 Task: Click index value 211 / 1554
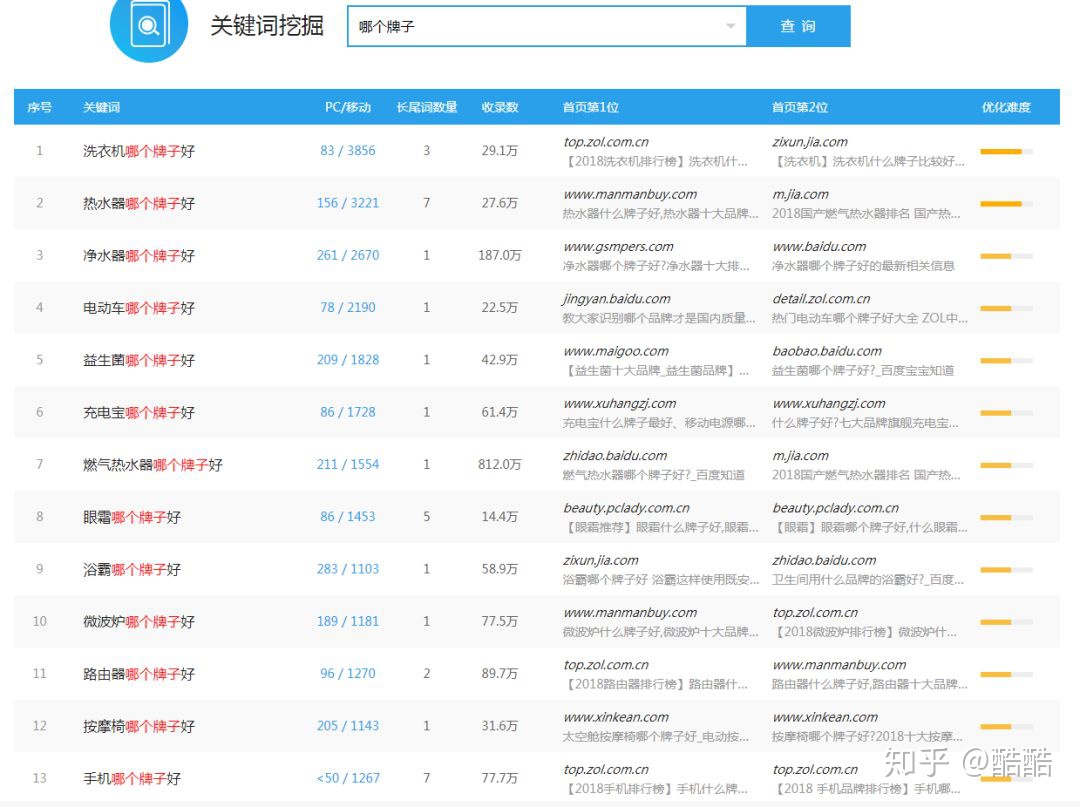(x=348, y=465)
